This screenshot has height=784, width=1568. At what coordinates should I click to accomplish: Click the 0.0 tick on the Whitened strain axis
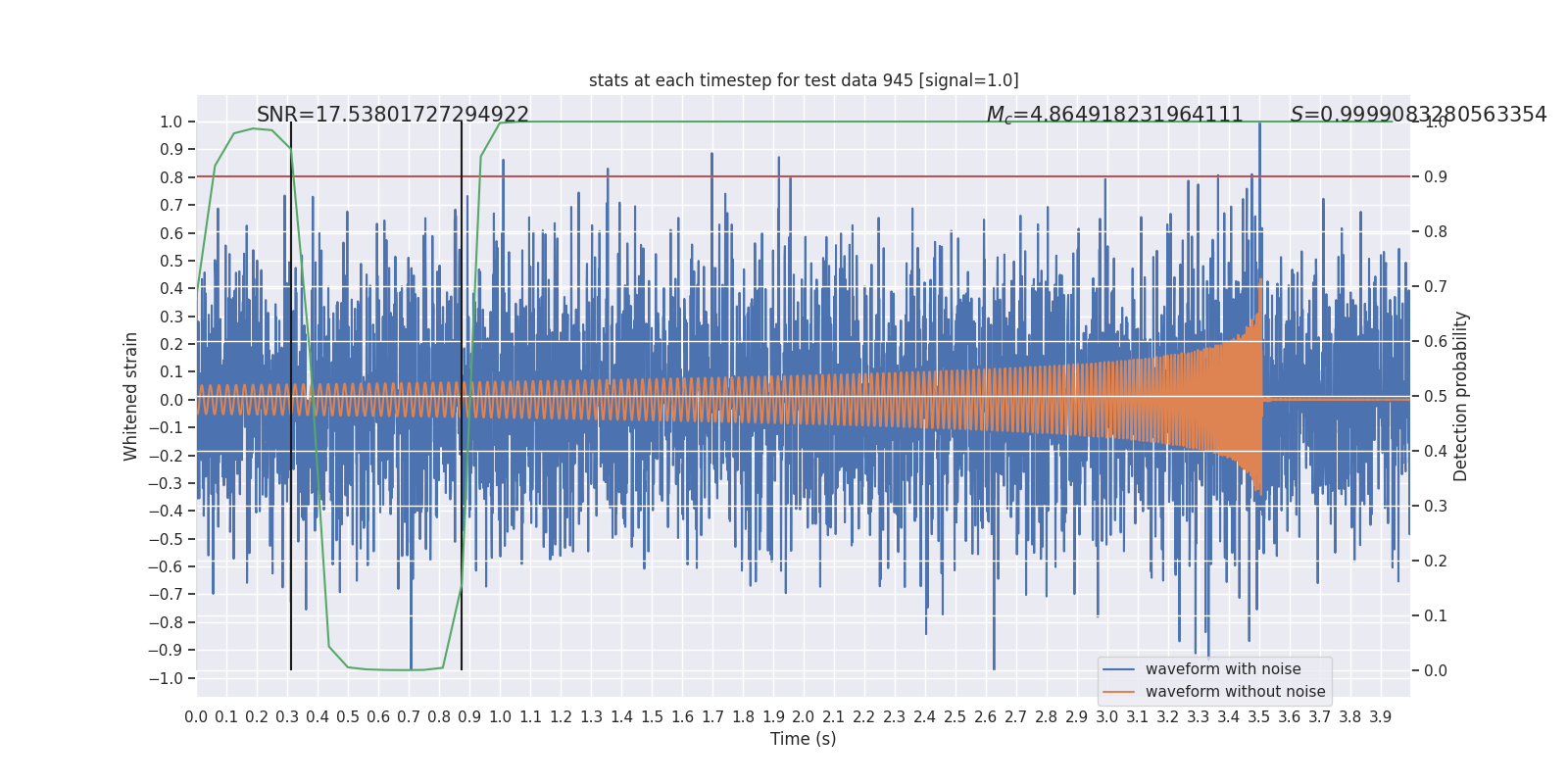tap(171, 400)
